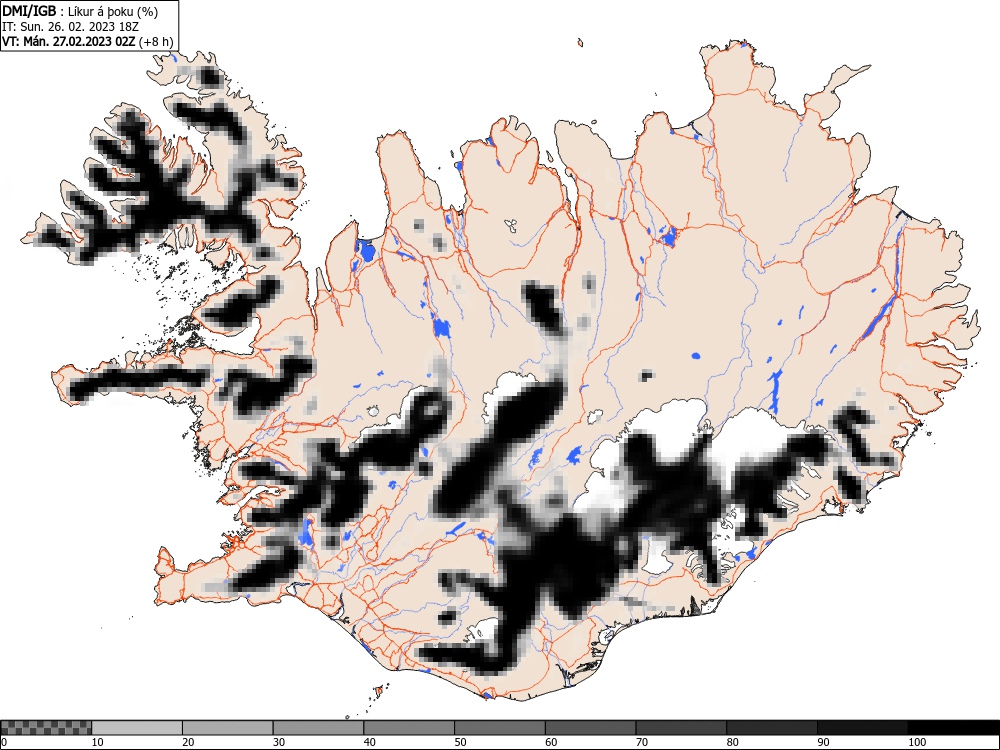Select the 40–50 legend swatch
This screenshot has height=750, width=1000.
pos(409,728)
